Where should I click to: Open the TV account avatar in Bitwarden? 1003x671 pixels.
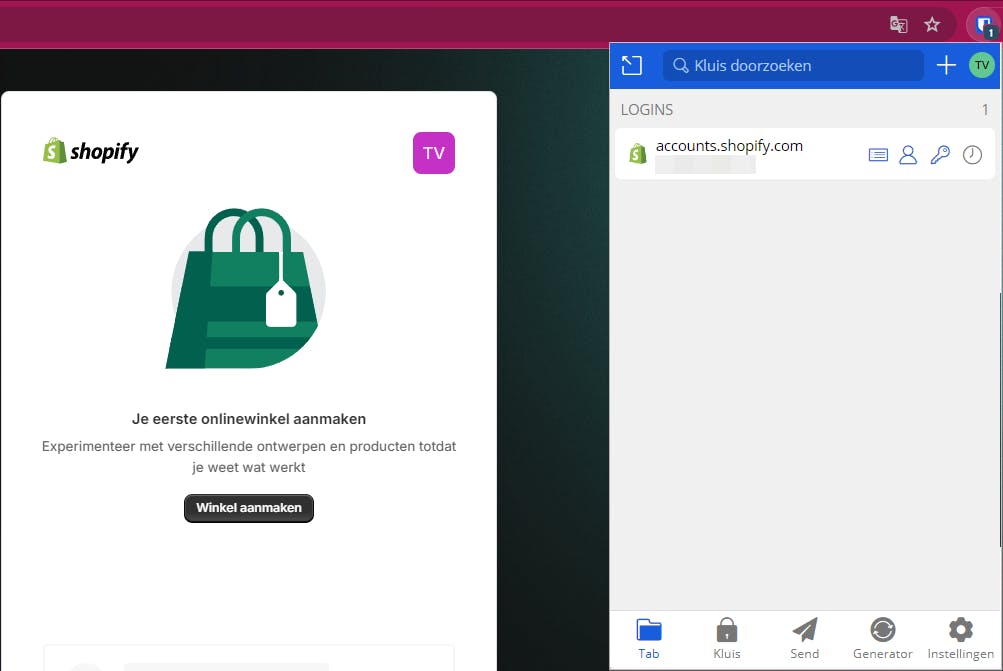click(982, 65)
